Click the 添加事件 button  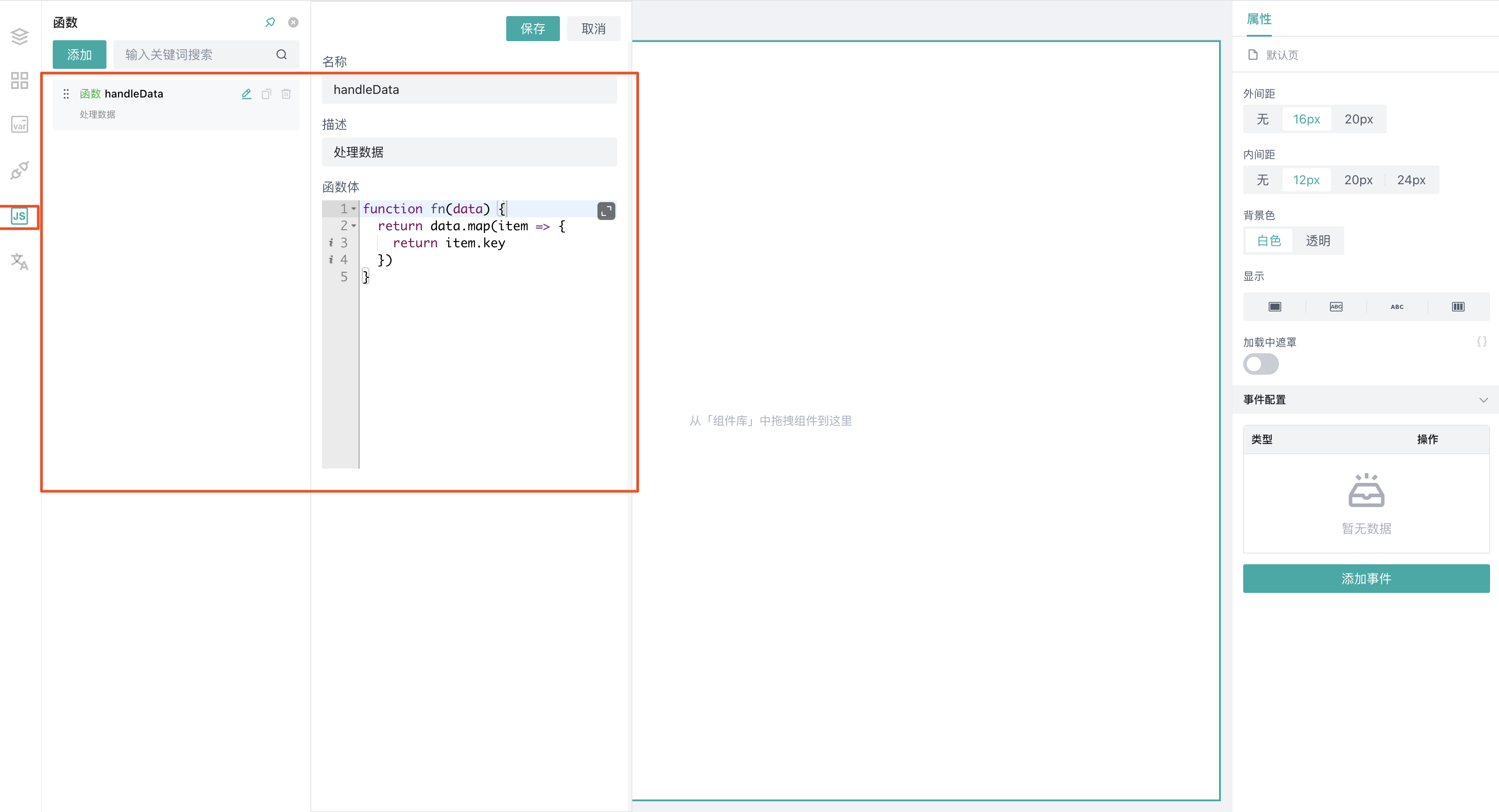(1366, 579)
